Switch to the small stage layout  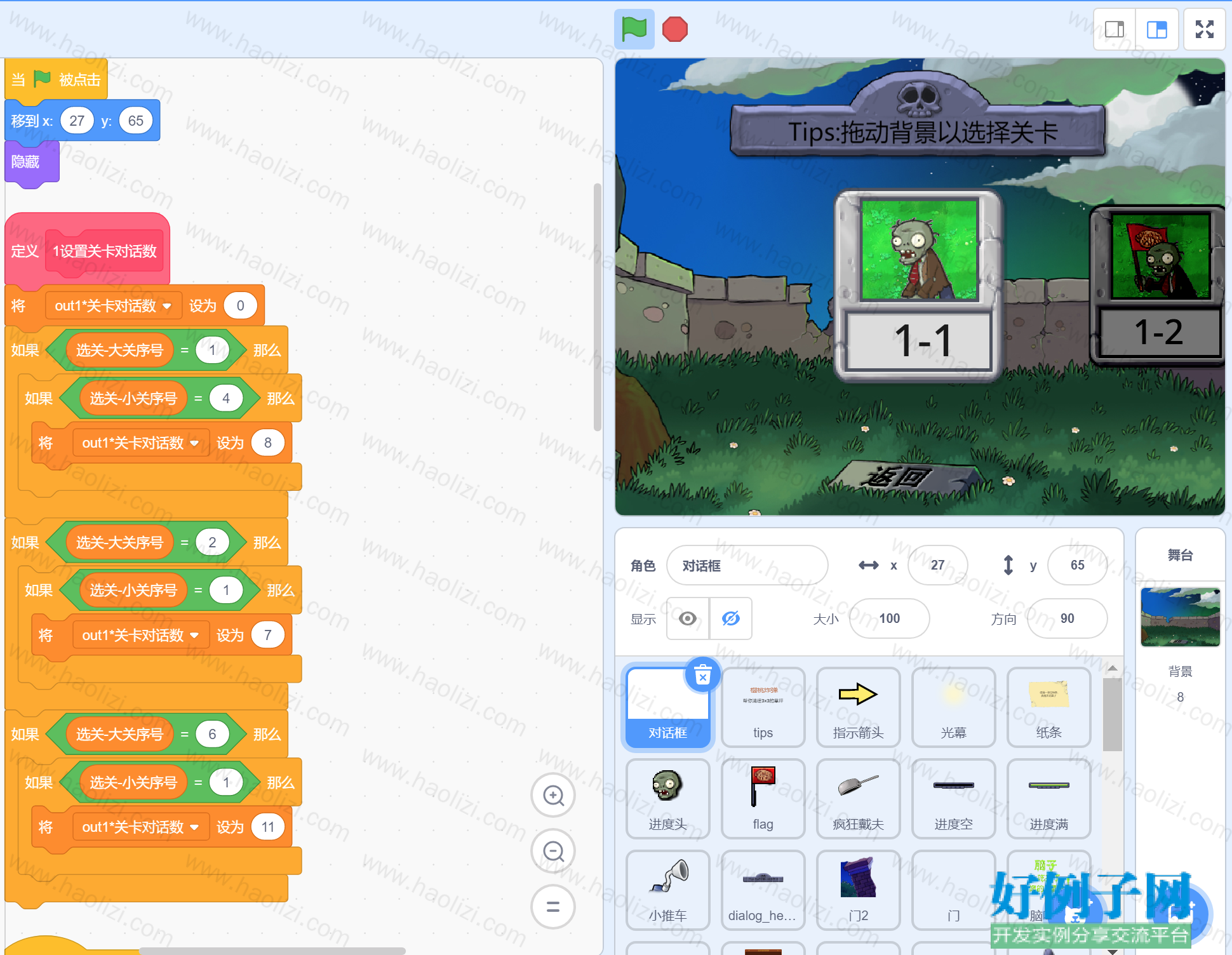[1115, 29]
